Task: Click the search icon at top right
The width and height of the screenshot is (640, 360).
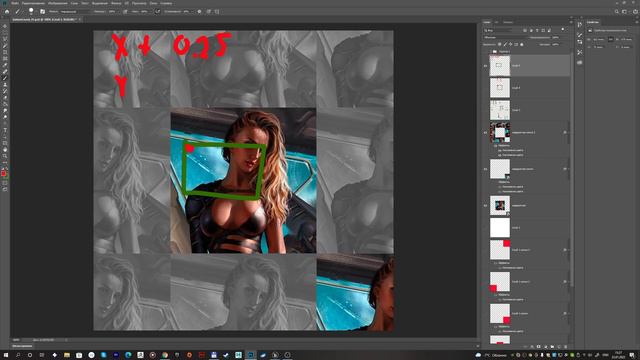Action: click(617, 11)
